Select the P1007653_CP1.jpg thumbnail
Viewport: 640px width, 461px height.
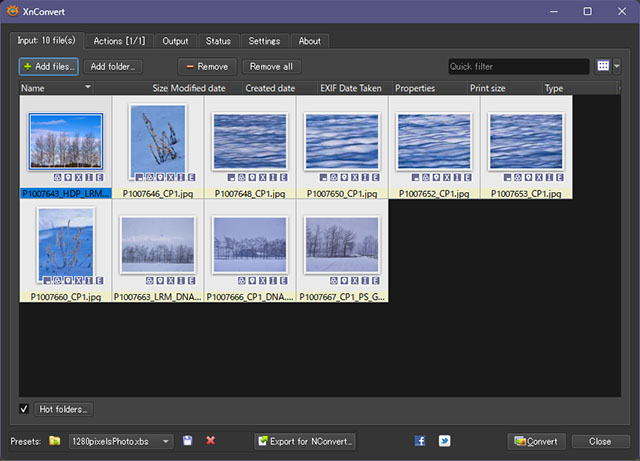526,142
